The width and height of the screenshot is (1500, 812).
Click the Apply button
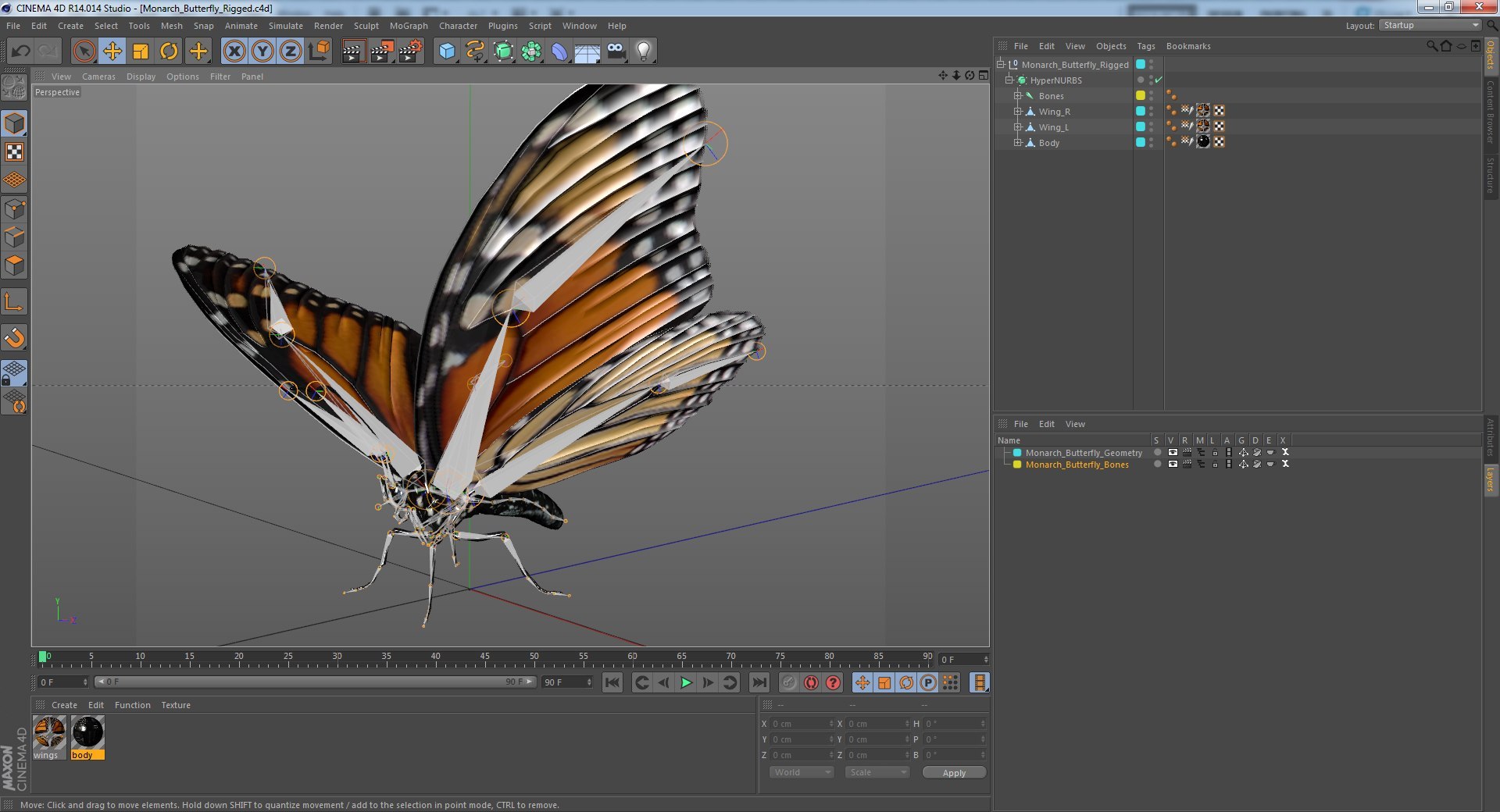(954, 773)
